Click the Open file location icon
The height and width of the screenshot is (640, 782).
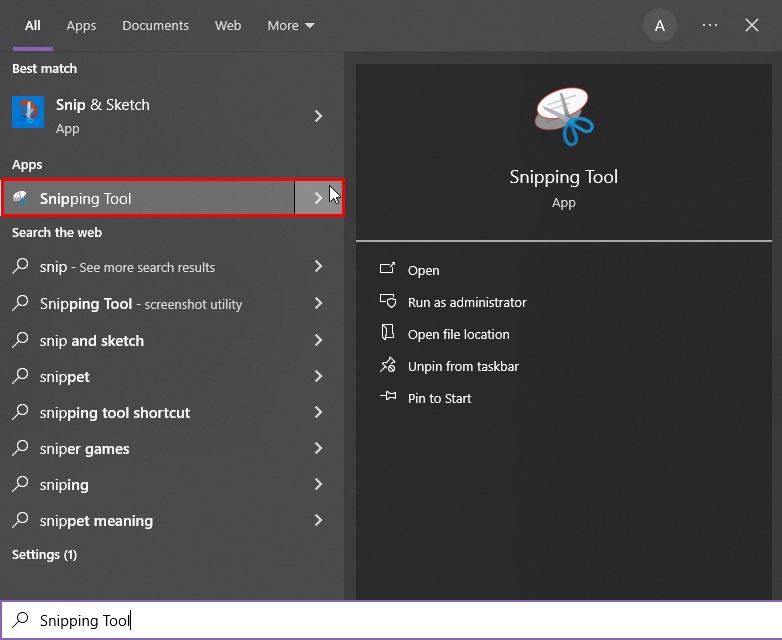pos(388,332)
